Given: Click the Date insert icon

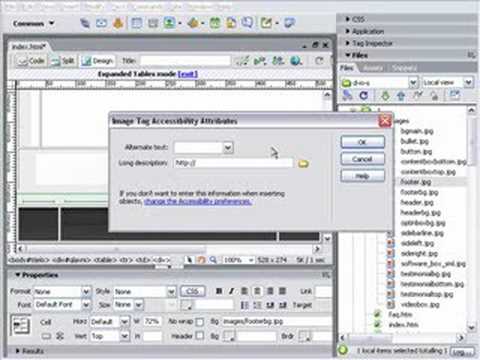Looking at the screenshot, I should (x=215, y=23).
